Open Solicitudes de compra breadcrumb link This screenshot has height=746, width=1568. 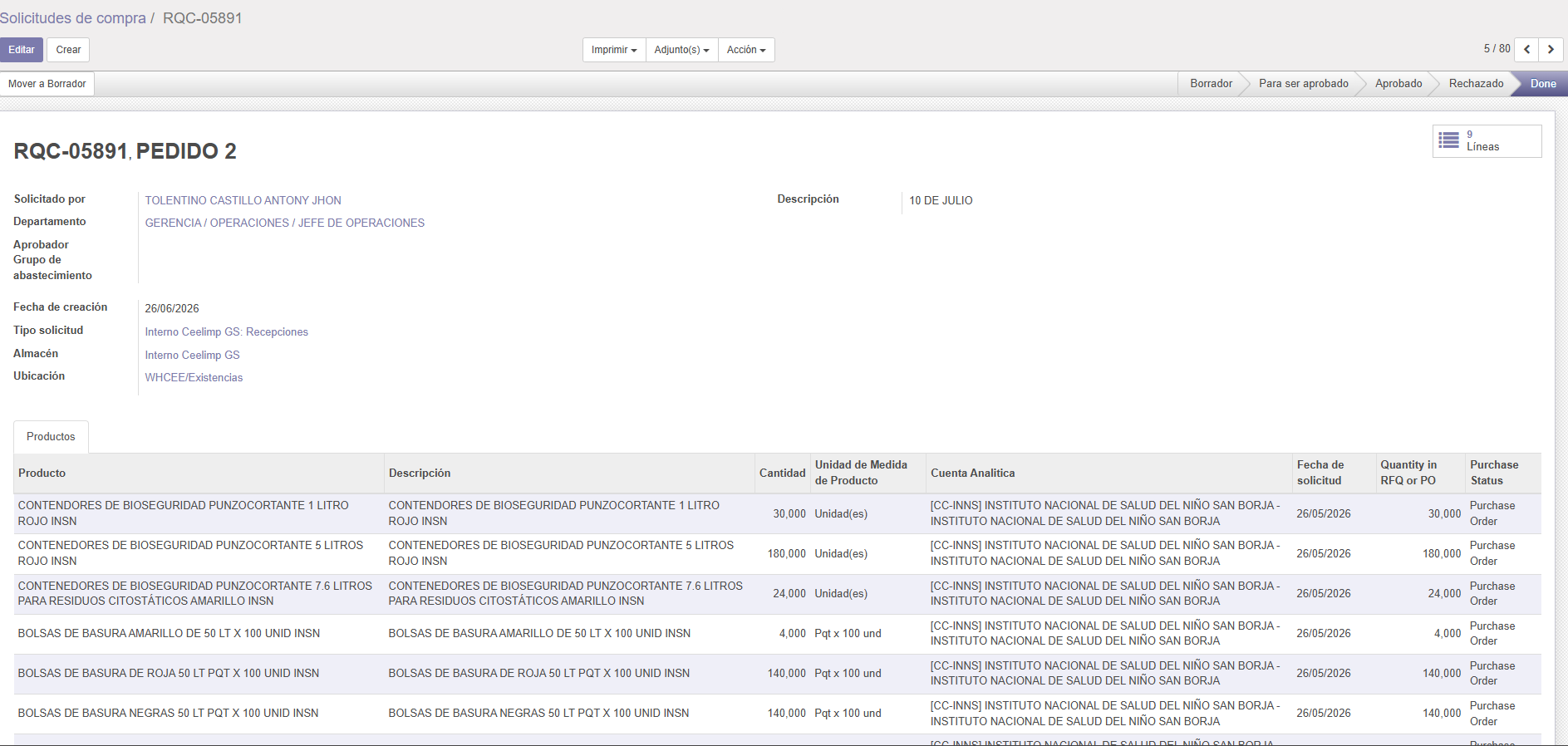73,18
